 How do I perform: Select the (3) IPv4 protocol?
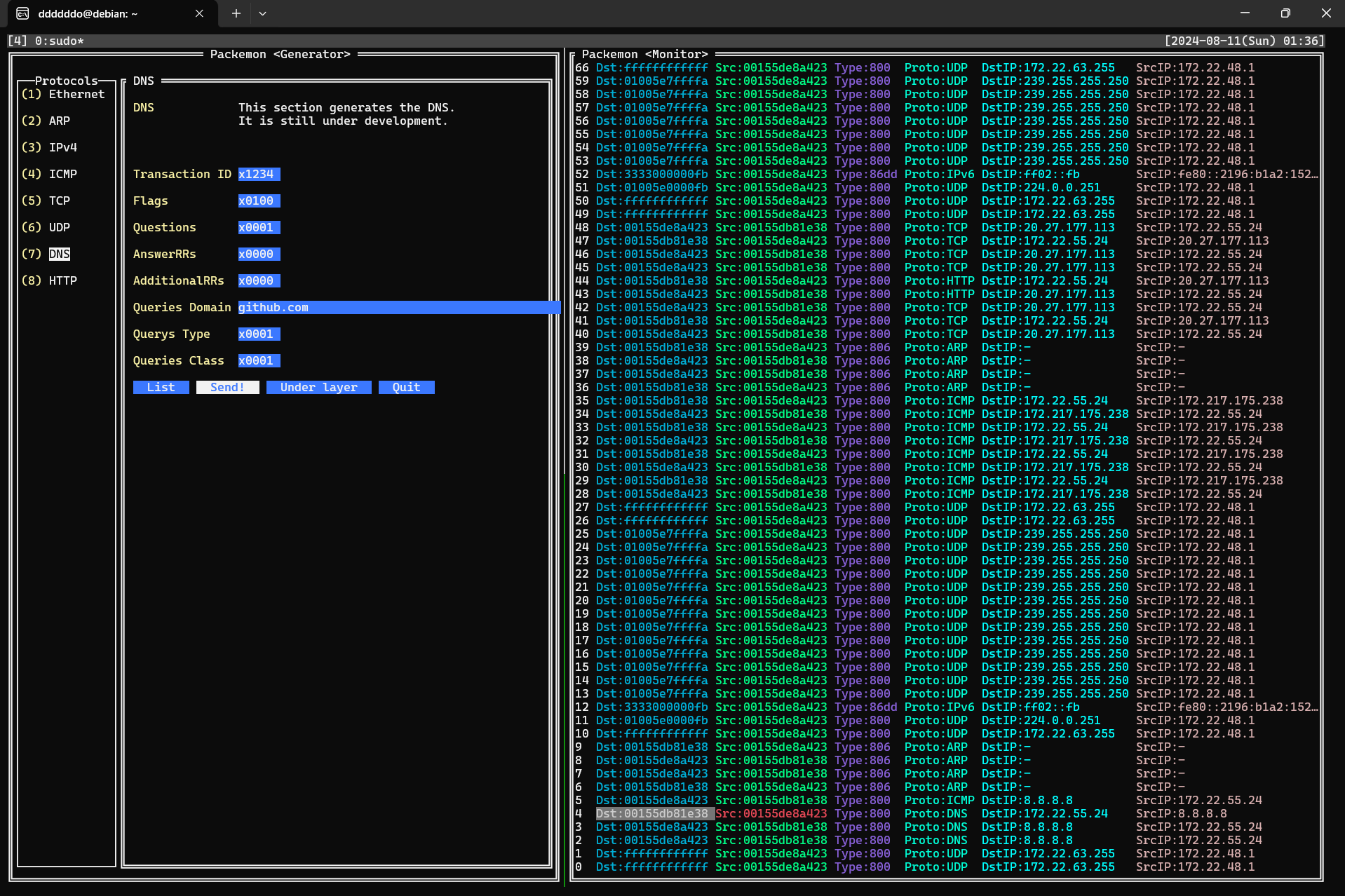coord(49,147)
